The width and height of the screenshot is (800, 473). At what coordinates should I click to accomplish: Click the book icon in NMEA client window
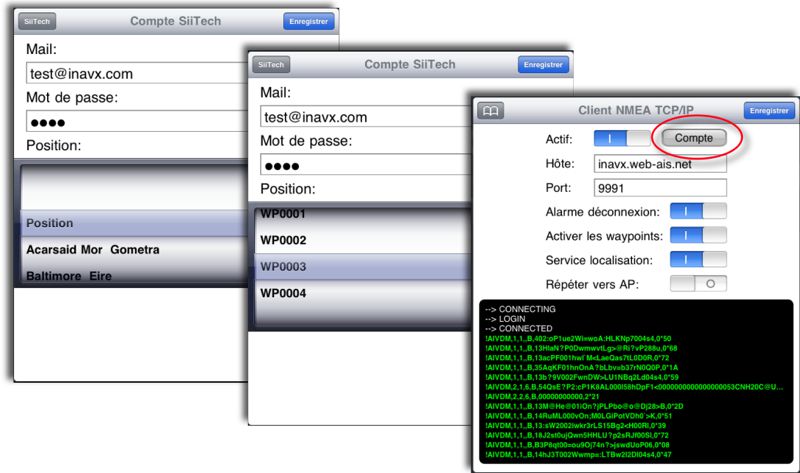point(490,111)
